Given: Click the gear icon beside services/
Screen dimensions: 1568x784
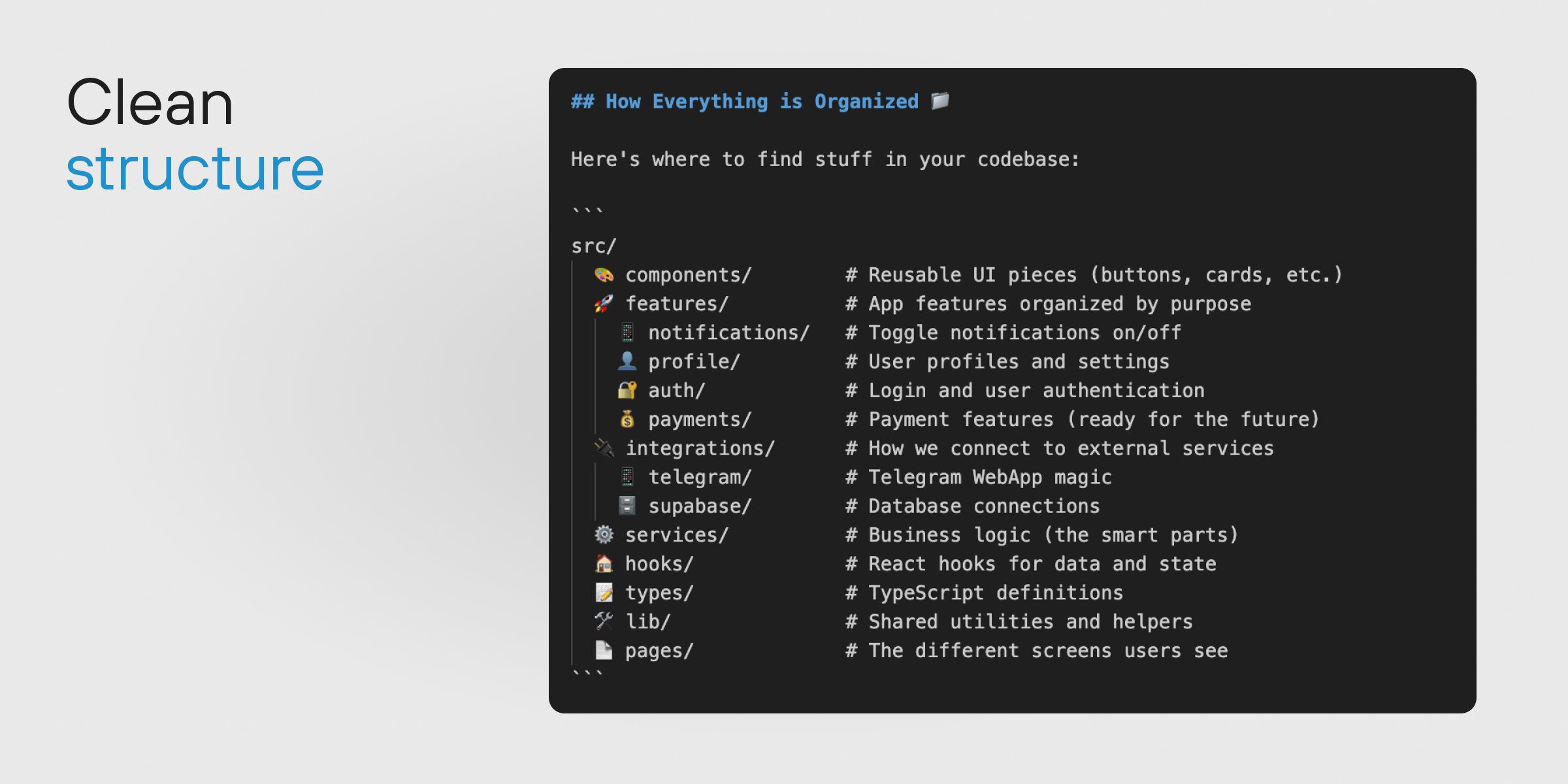Looking at the screenshot, I should pyautogui.click(x=604, y=535).
